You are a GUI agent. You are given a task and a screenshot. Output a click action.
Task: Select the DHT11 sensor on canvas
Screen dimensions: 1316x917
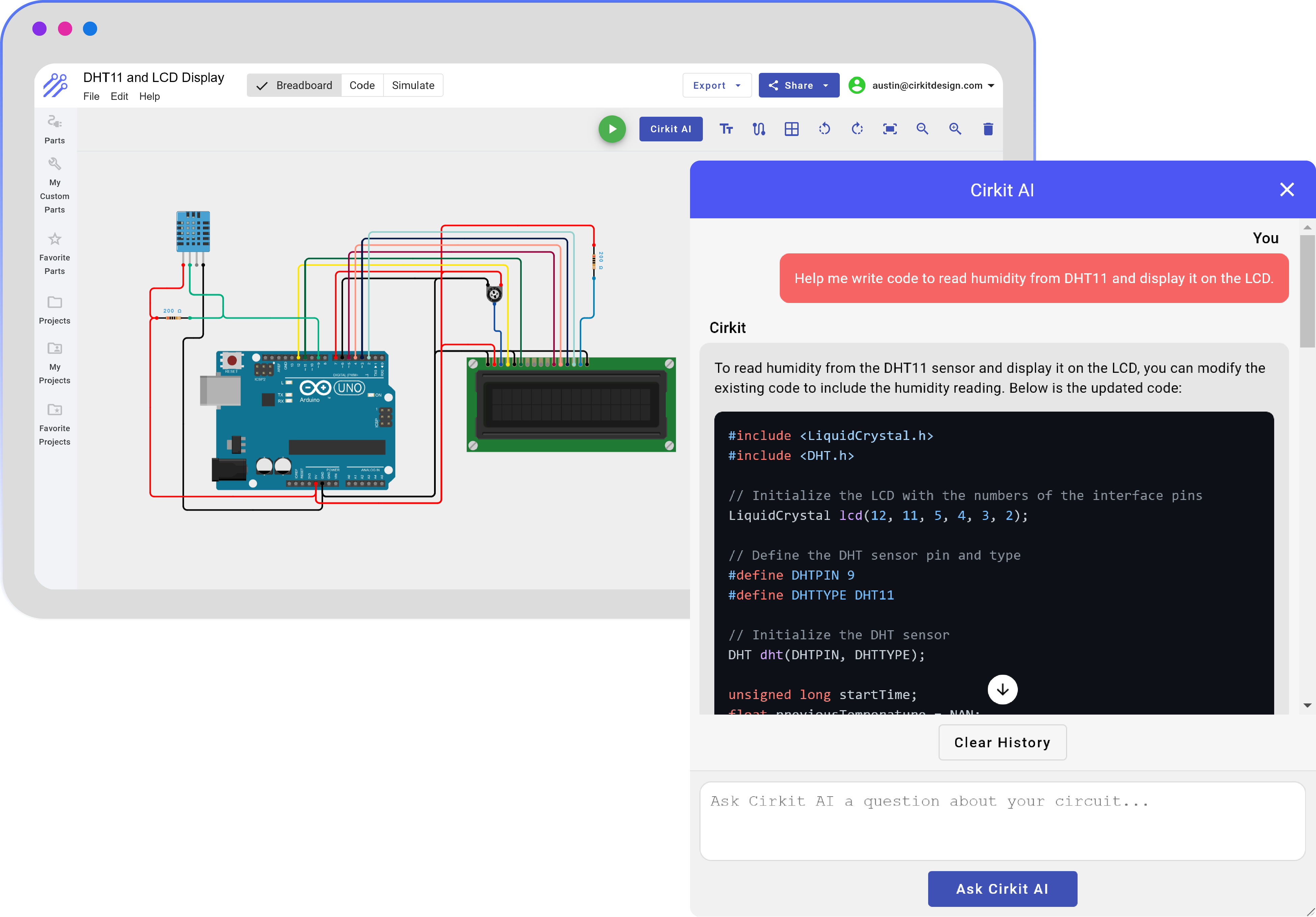[x=193, y=232]
